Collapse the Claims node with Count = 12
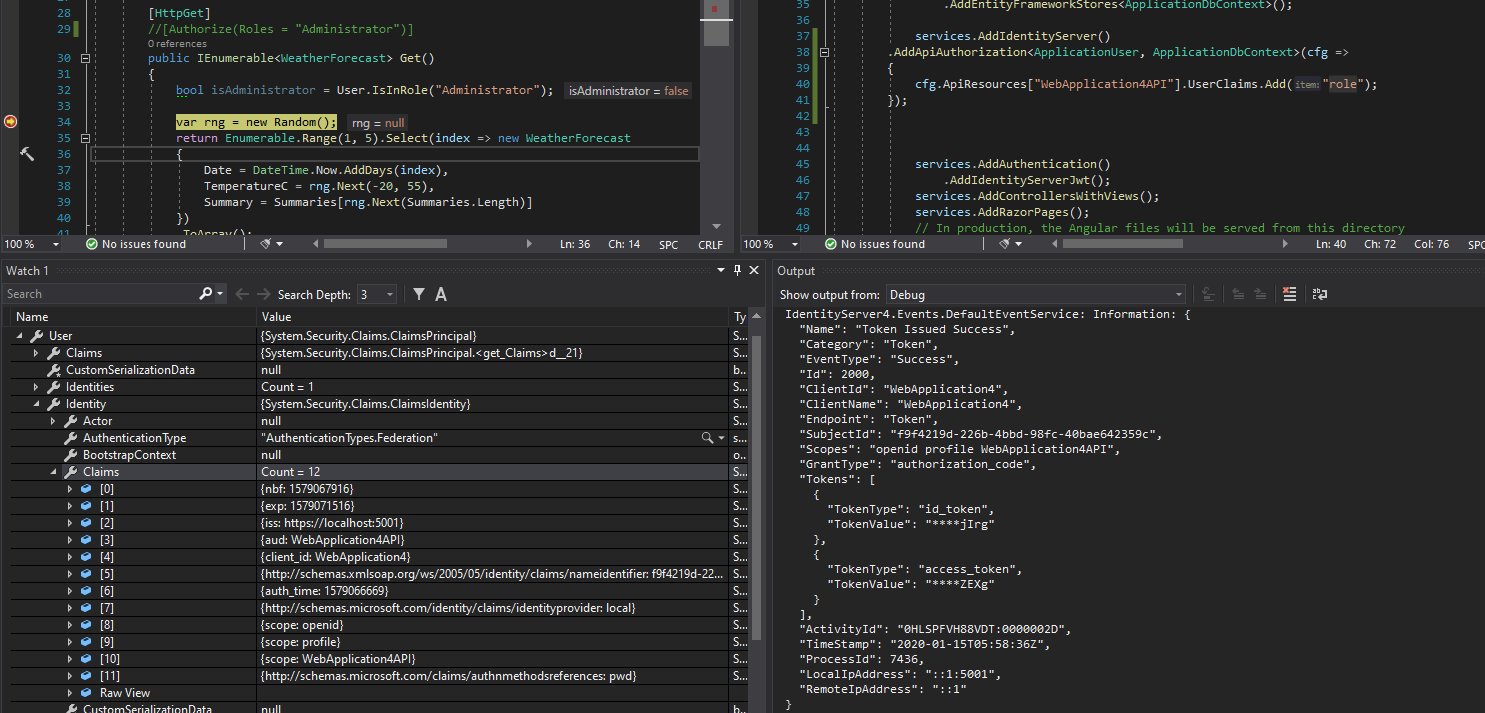The image size is (1485, 713). tap(54, 472)
